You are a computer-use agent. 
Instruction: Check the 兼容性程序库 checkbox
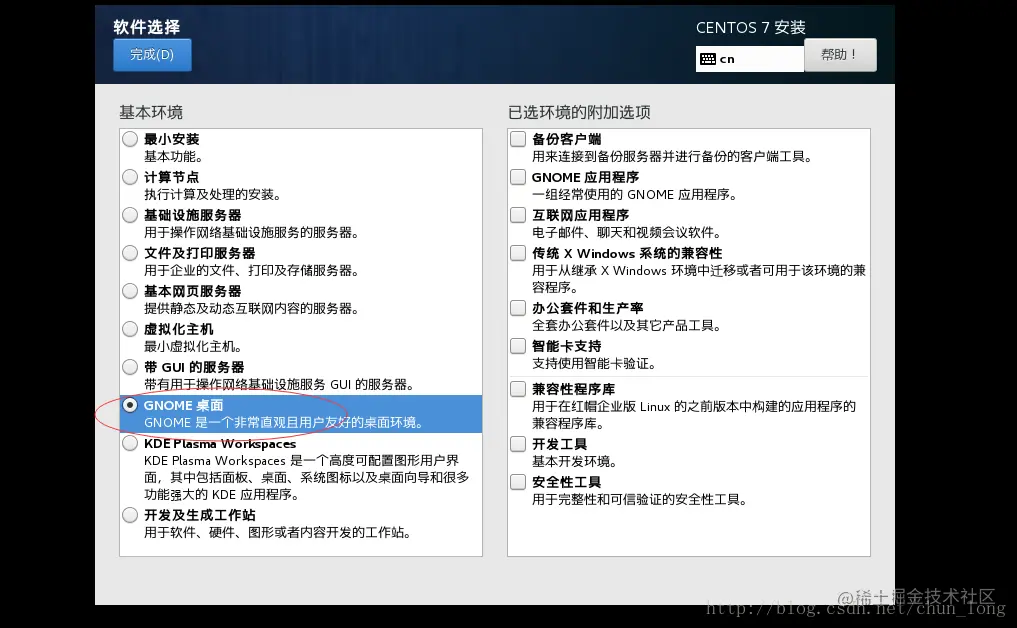pyautogui.click(x=518, y=389)
